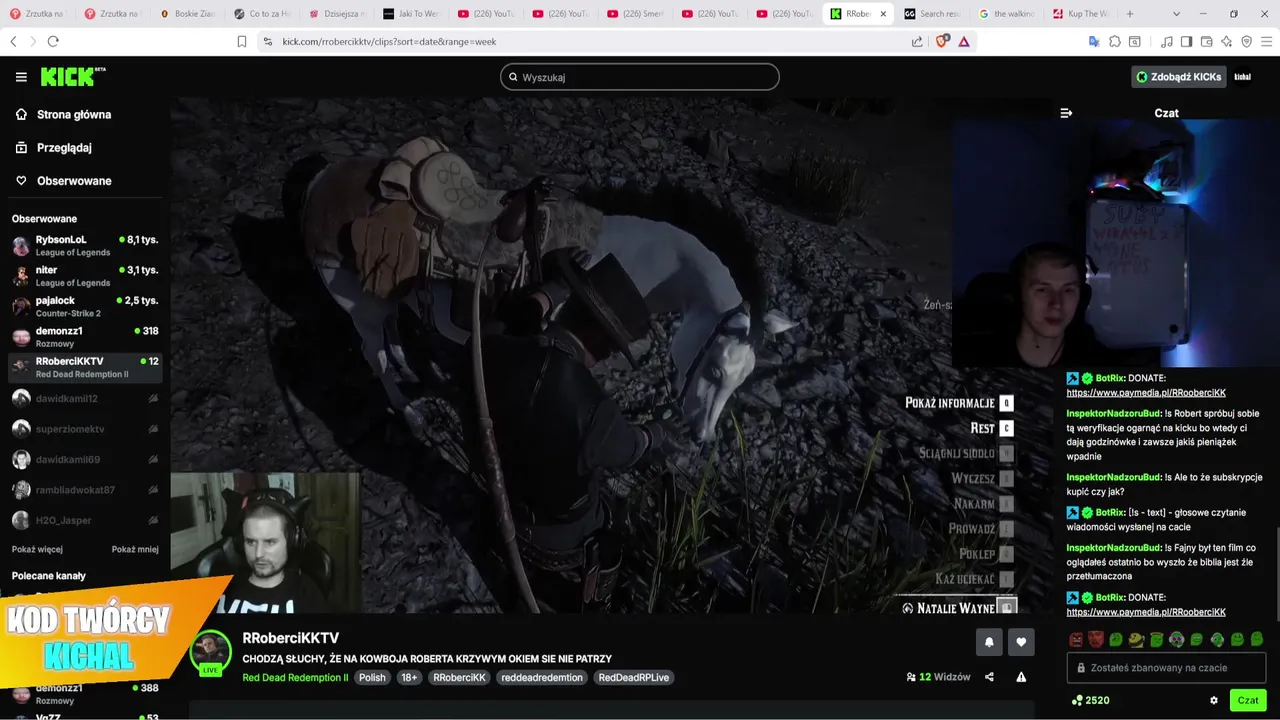Open demonzz1 channel with 318 viewers
1280x720 pixels.
tap(85, 337)
